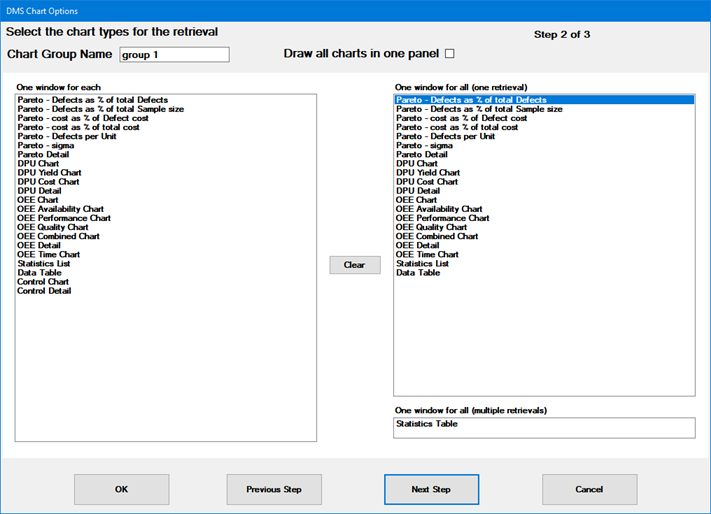The width and height of the screenshot is (711, 514).
Task: Select Data Table in right list
Action: (x=418, y=272)
